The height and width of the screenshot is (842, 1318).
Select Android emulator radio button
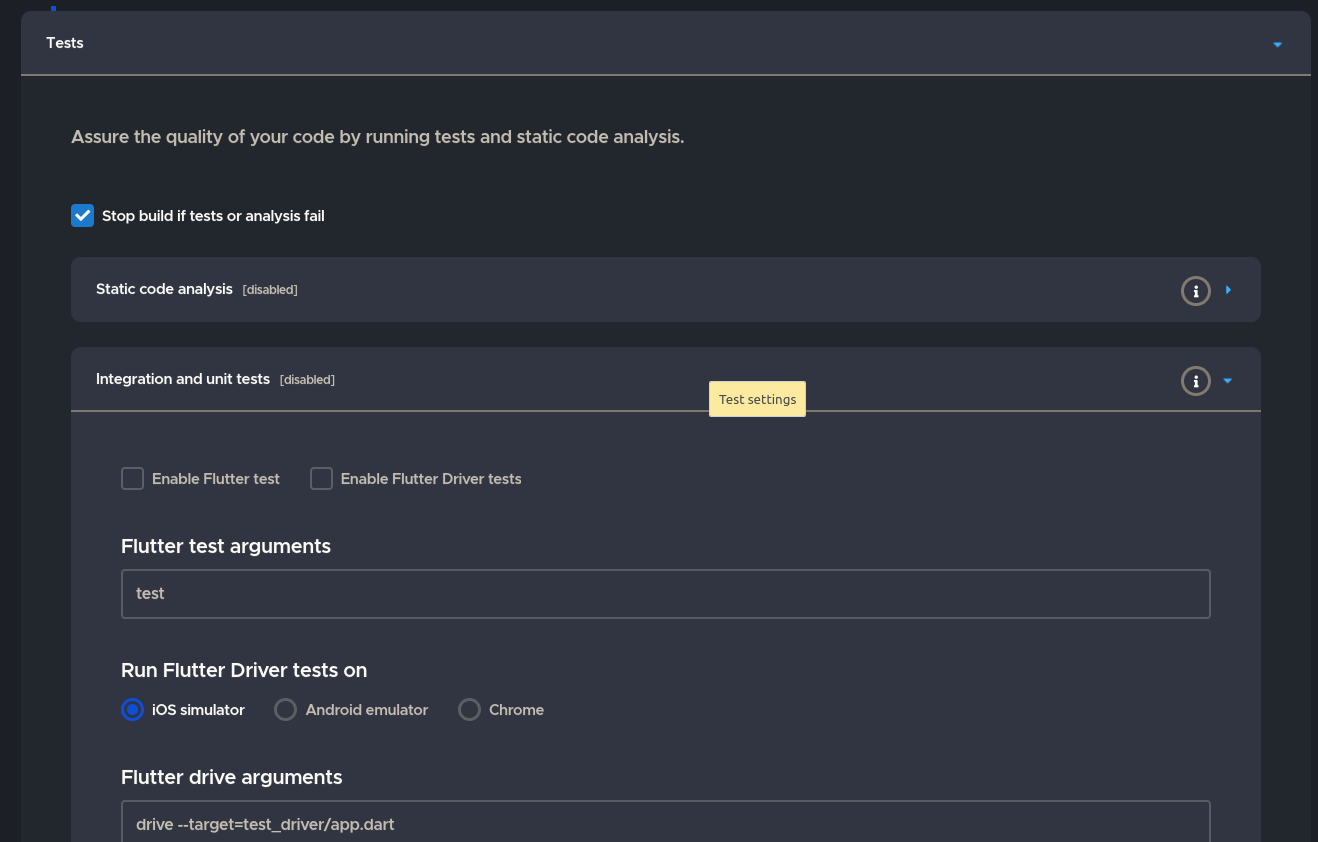pyautogui.click(x=285, y=709)
